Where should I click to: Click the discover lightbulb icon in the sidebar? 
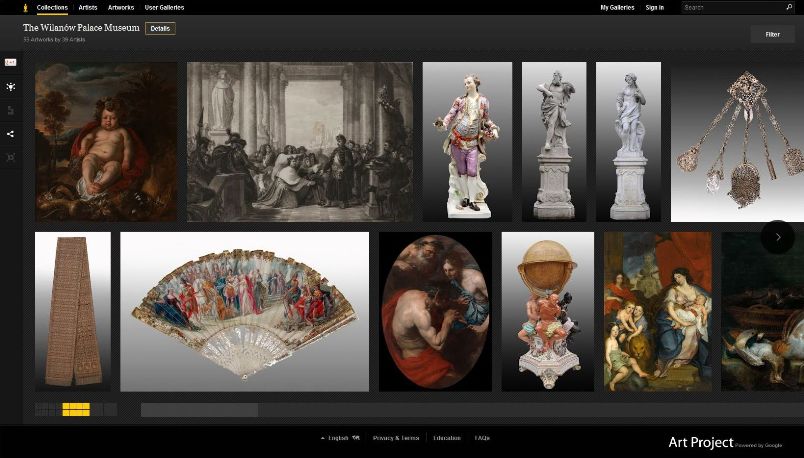click(x=10, y=87)
